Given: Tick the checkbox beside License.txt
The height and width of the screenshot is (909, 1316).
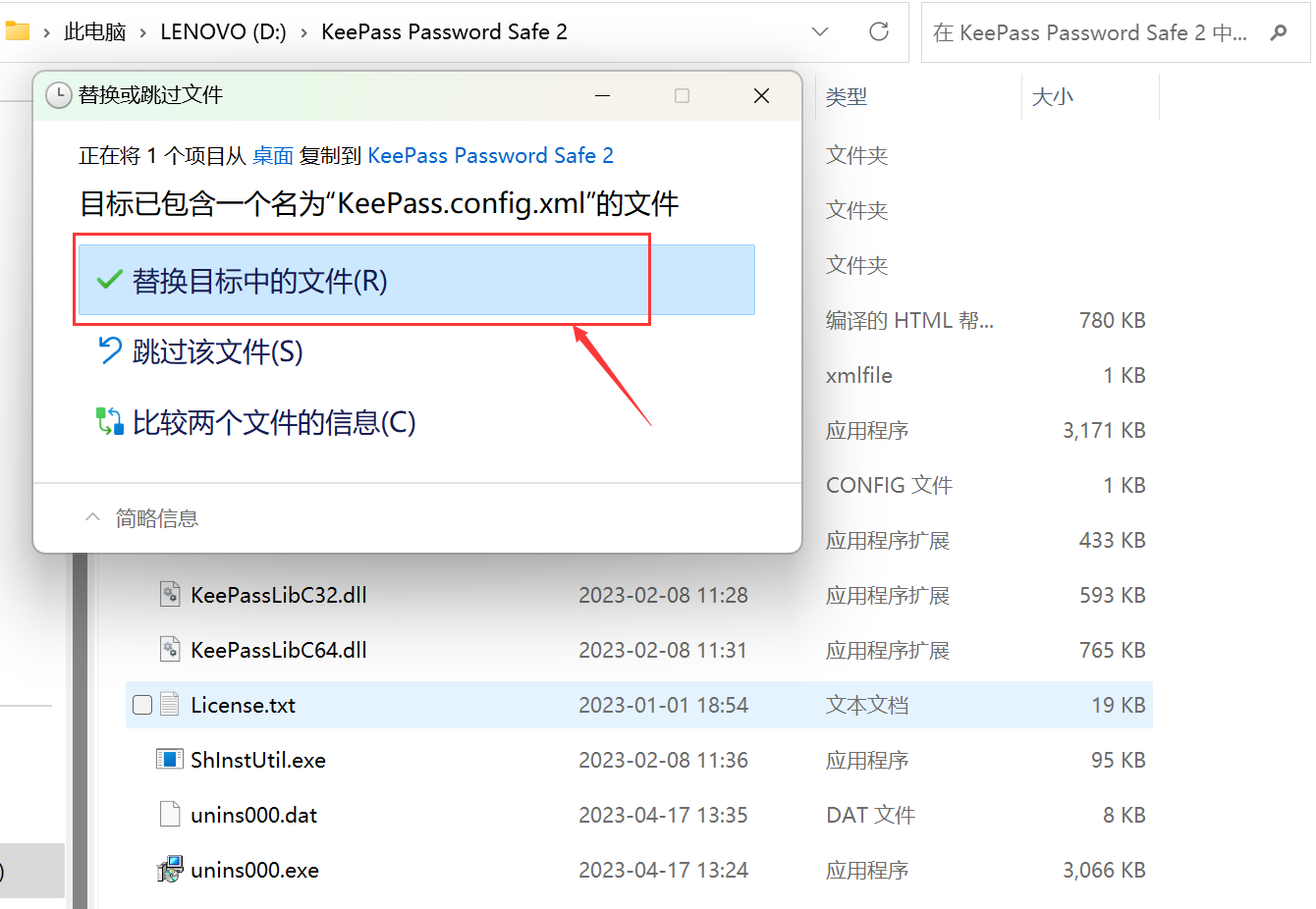Looking at the screenshot, I should pos(142,705).
